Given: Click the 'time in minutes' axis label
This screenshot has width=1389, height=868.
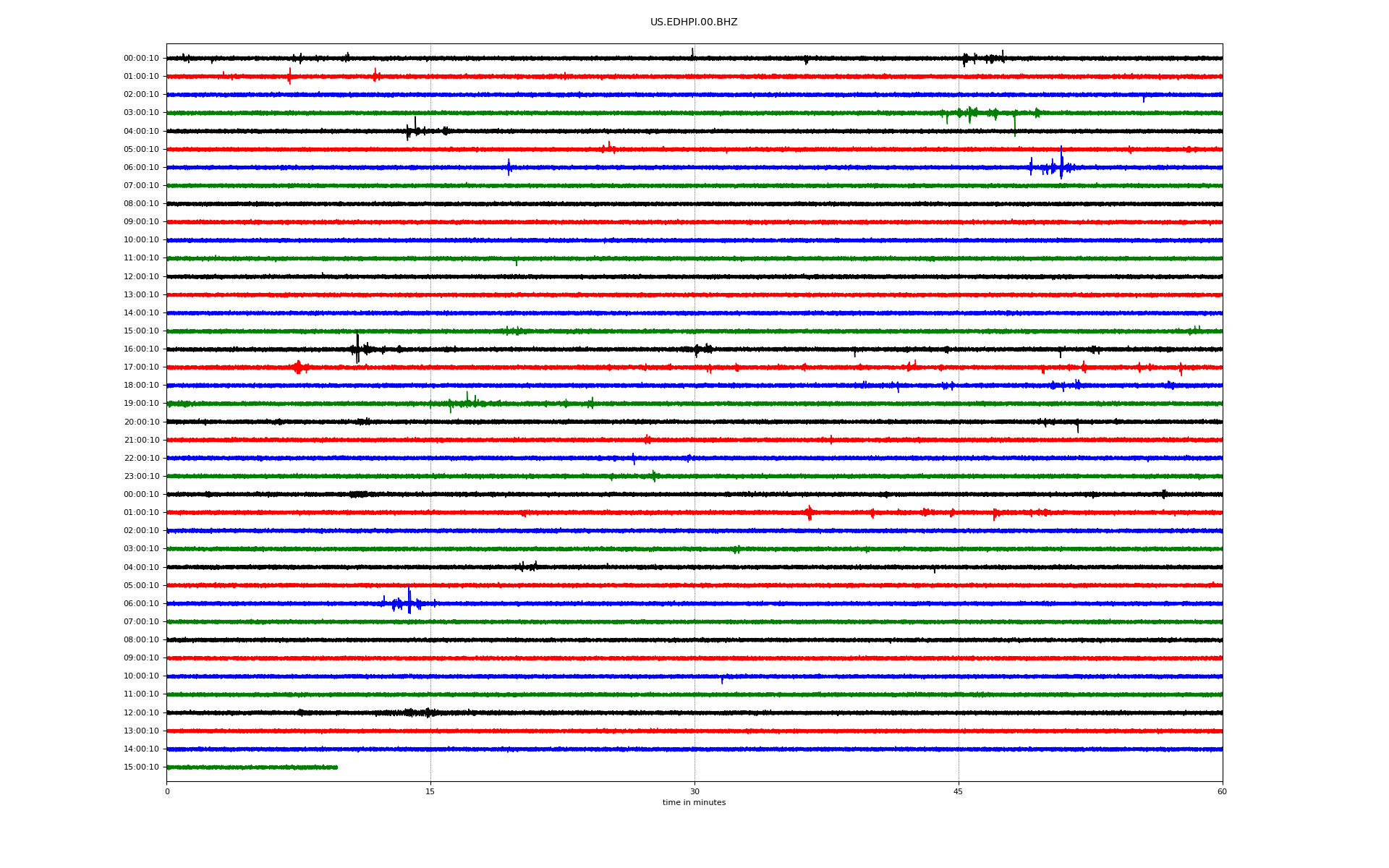Looking at the screenshot, I should pos(693,802).
